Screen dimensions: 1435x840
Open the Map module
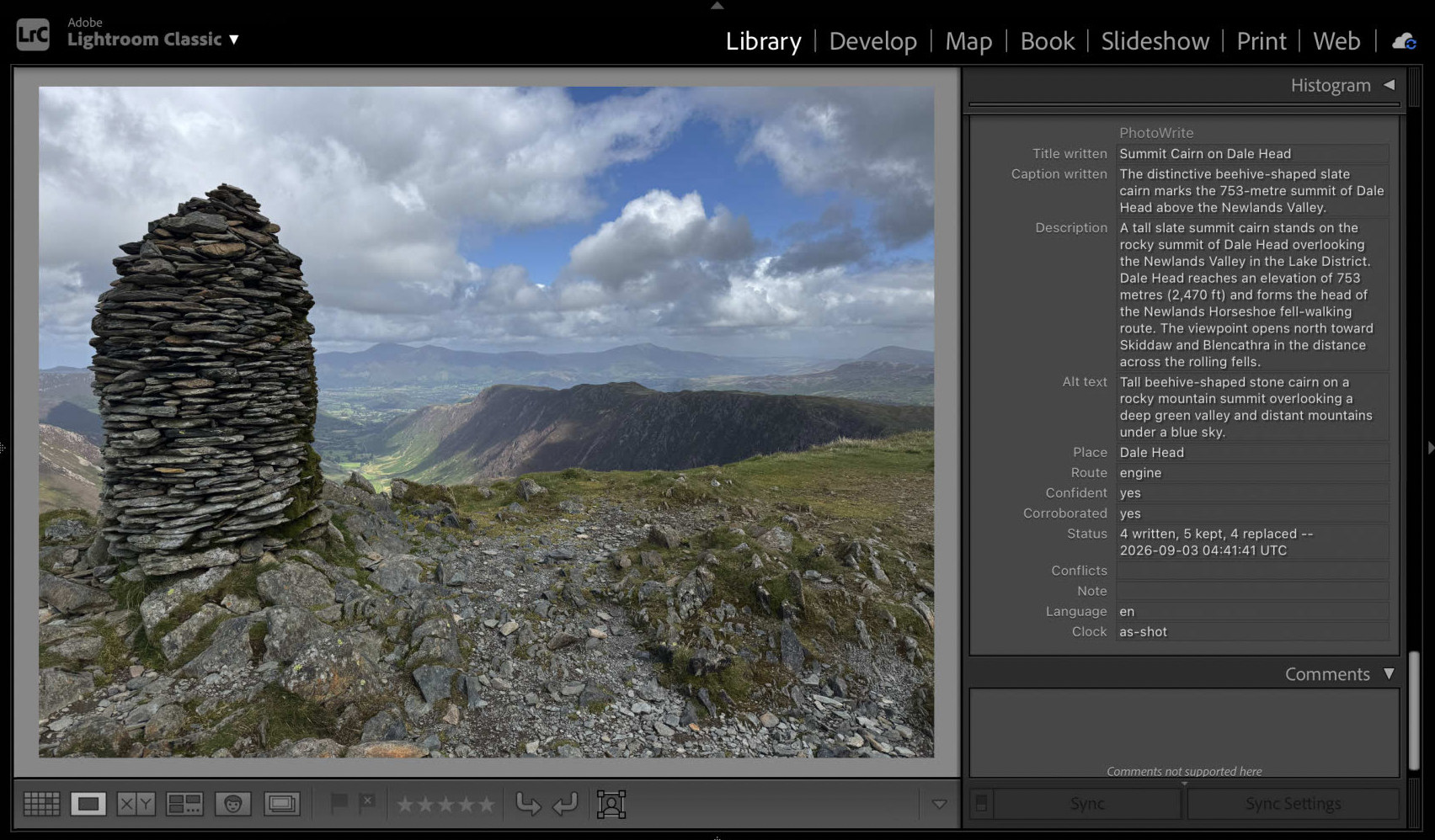[x=968, y=41]
